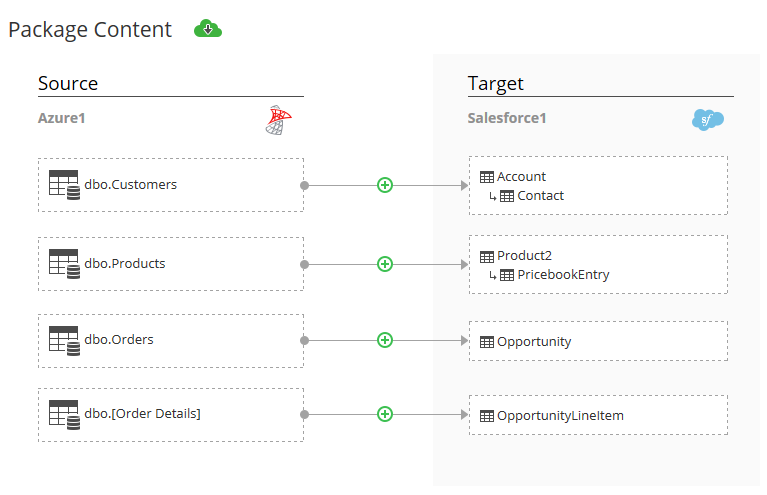767x495 pixels.
Task: Click the Package Content title
Action: click(90, 30)
